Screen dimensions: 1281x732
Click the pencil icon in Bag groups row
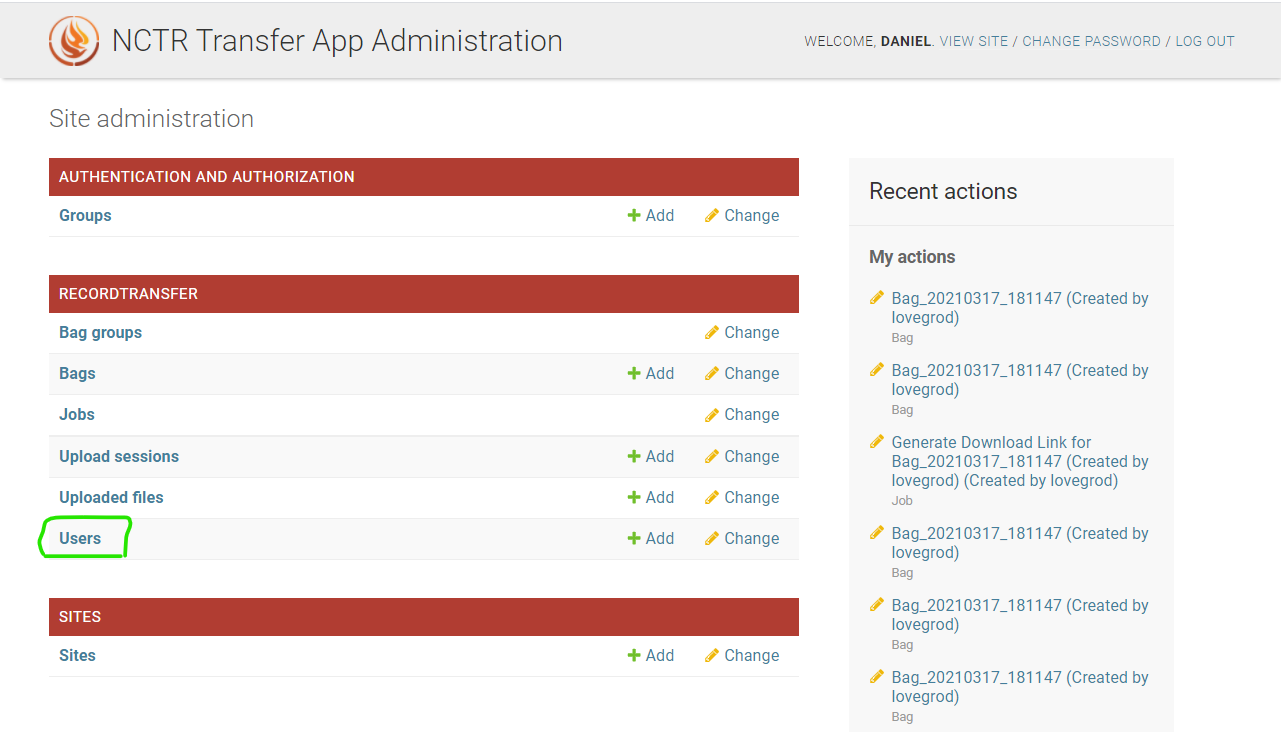pos(712,332)
